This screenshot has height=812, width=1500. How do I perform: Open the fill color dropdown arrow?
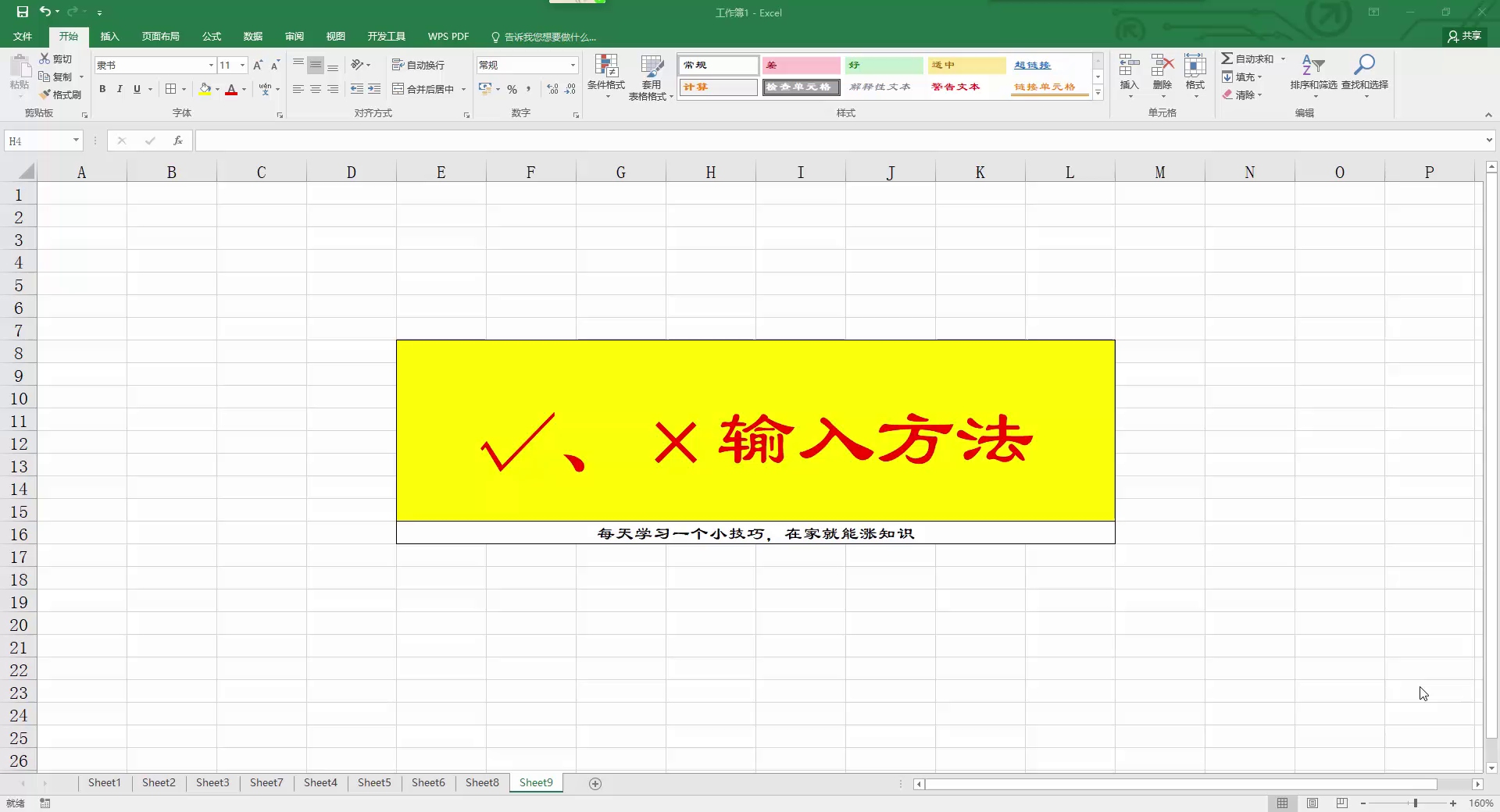tap(217, 89)
